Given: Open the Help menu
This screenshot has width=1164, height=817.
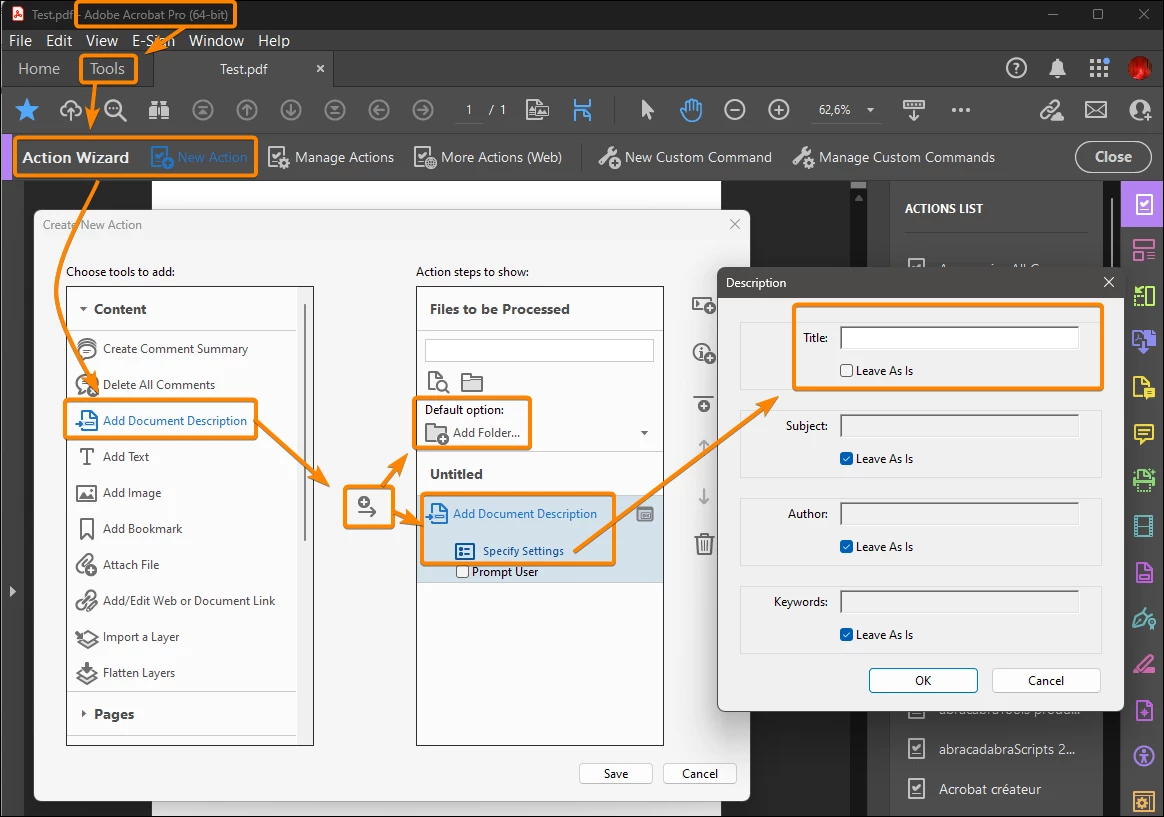Looking at the screenshot, I should (274, 41).
